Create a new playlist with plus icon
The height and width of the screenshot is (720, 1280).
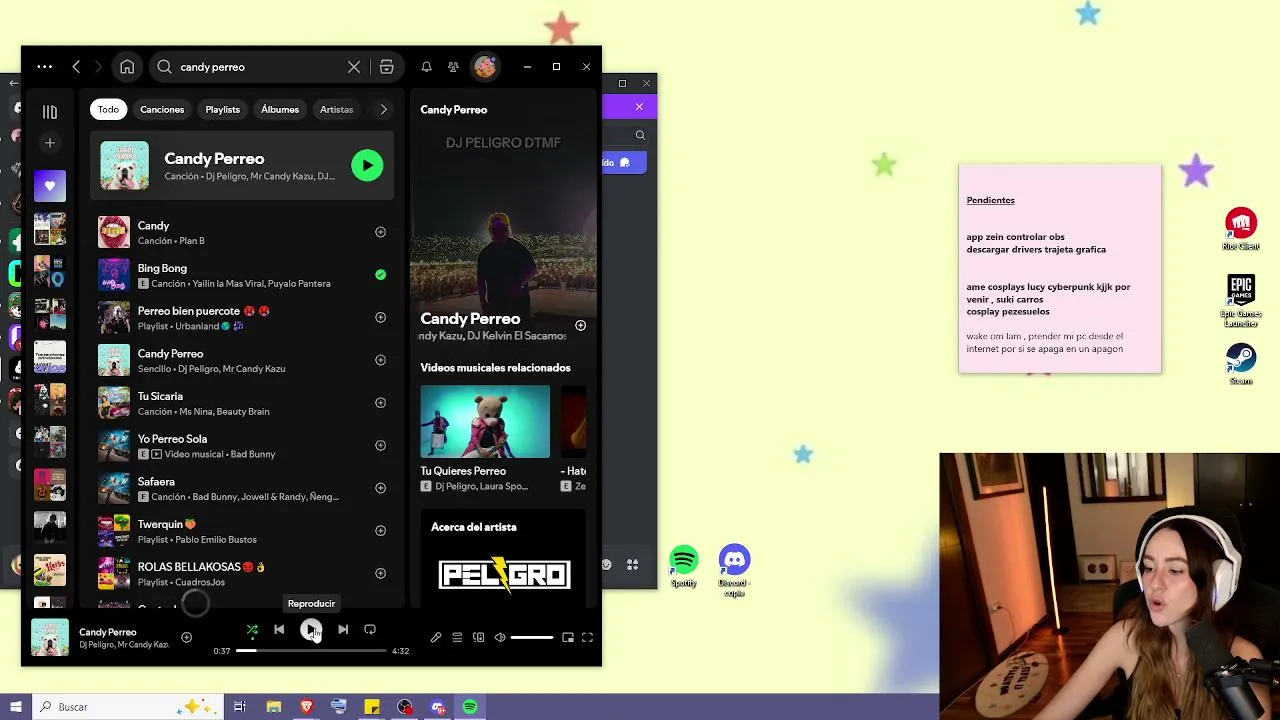tap(50, 143)
